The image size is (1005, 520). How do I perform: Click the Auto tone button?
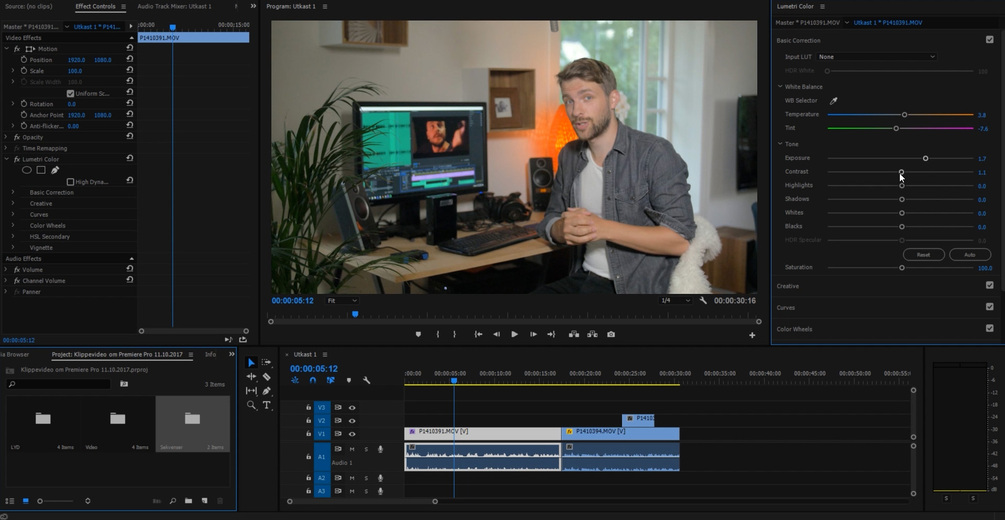970,255
